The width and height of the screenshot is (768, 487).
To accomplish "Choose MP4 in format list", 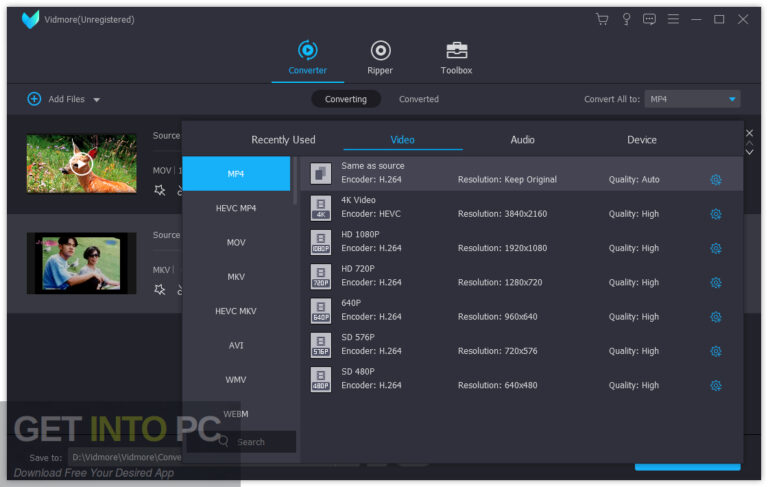I will (x=236, y=173).
